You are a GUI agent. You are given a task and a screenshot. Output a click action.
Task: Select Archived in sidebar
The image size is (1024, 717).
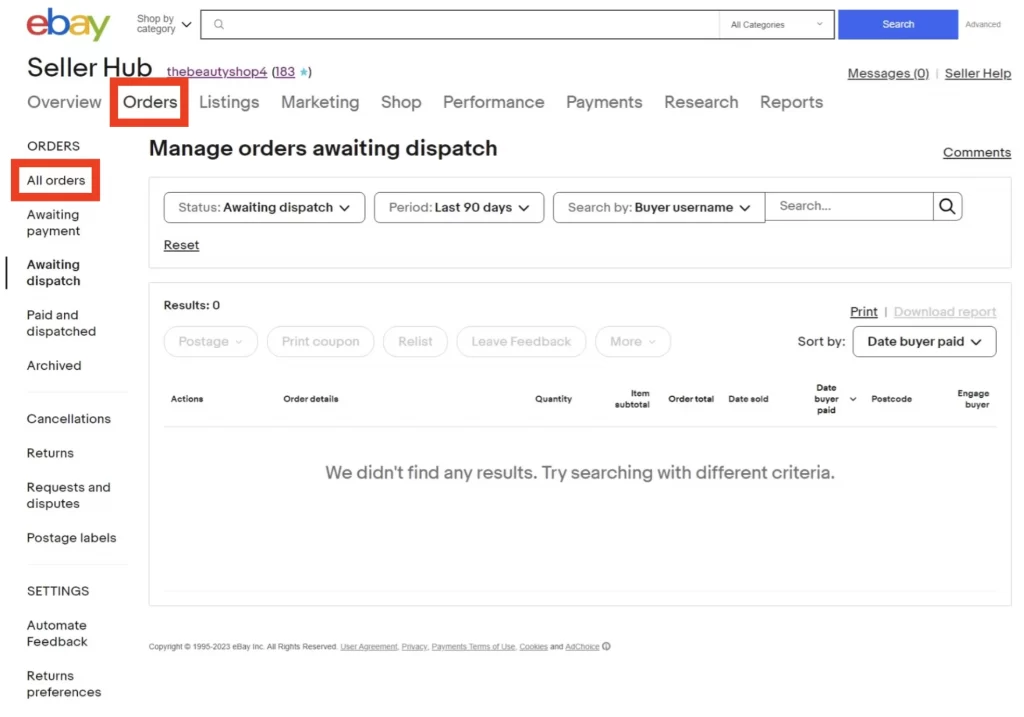coord(54,366)
